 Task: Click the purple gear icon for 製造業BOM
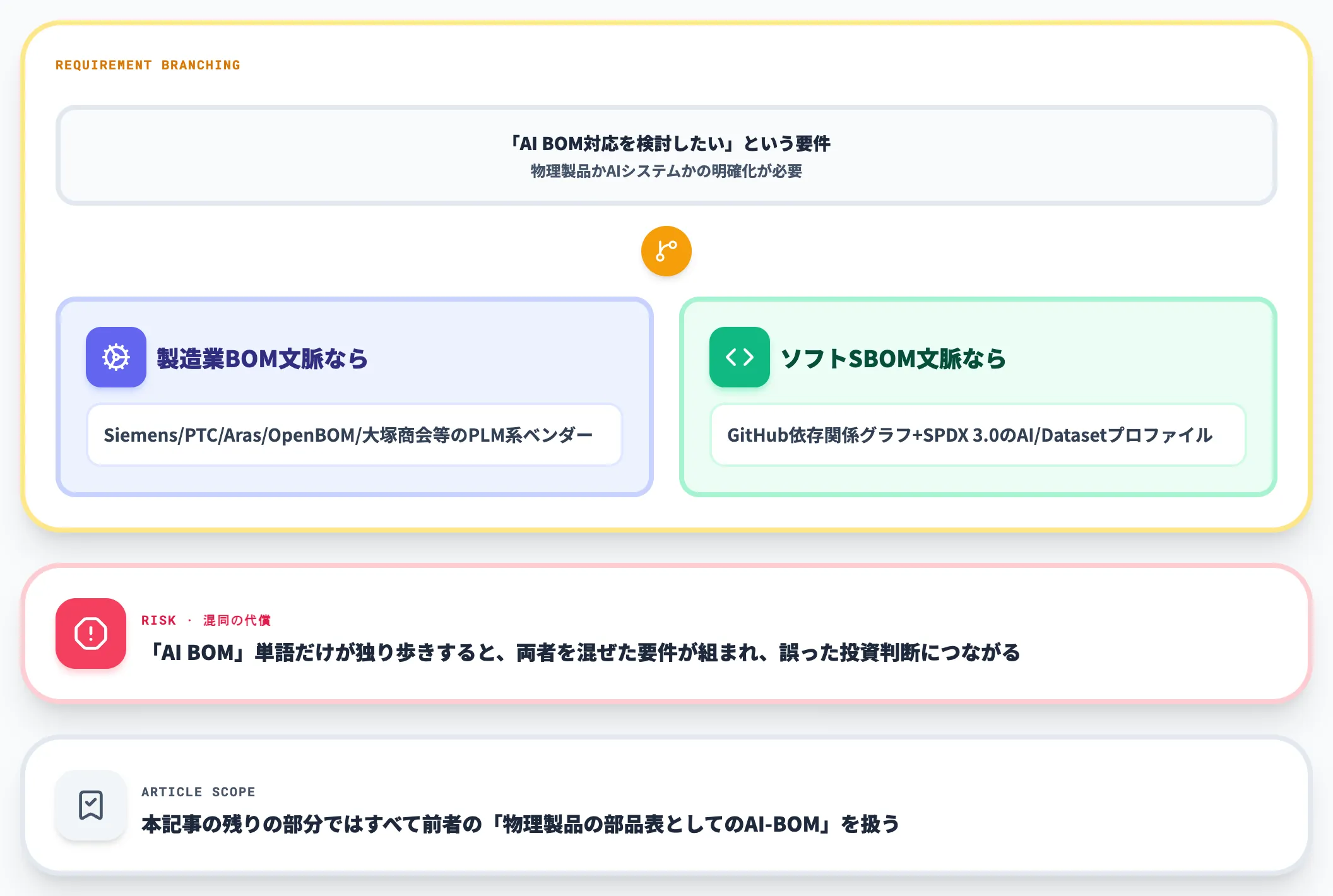[116, 357]
